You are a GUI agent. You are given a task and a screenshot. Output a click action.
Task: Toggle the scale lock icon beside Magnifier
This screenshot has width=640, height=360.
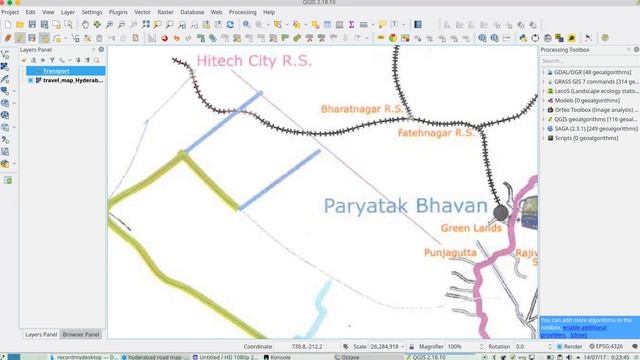(x=411, y=347)
